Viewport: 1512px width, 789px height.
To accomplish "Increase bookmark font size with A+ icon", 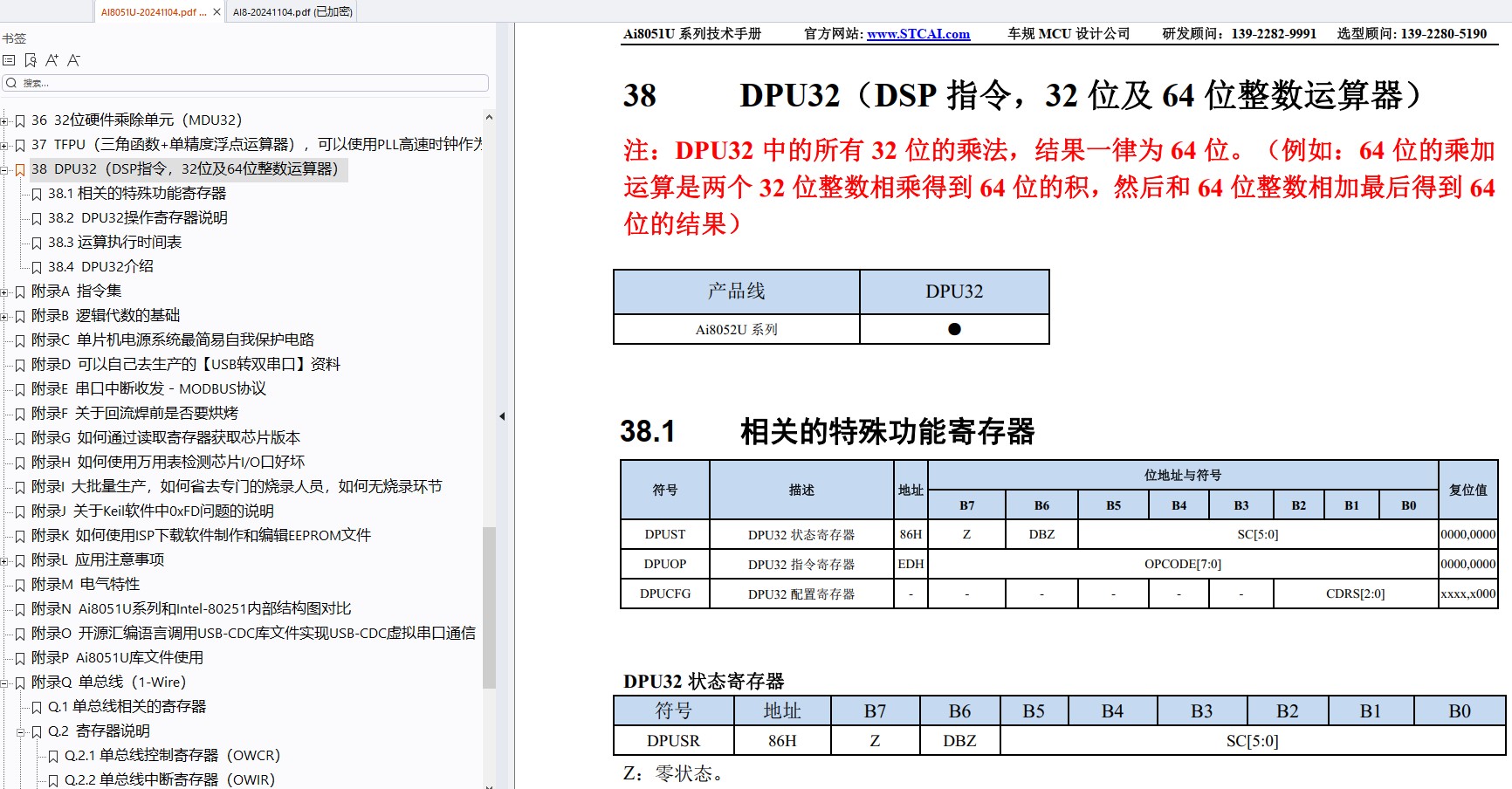I will coord(52,60).
